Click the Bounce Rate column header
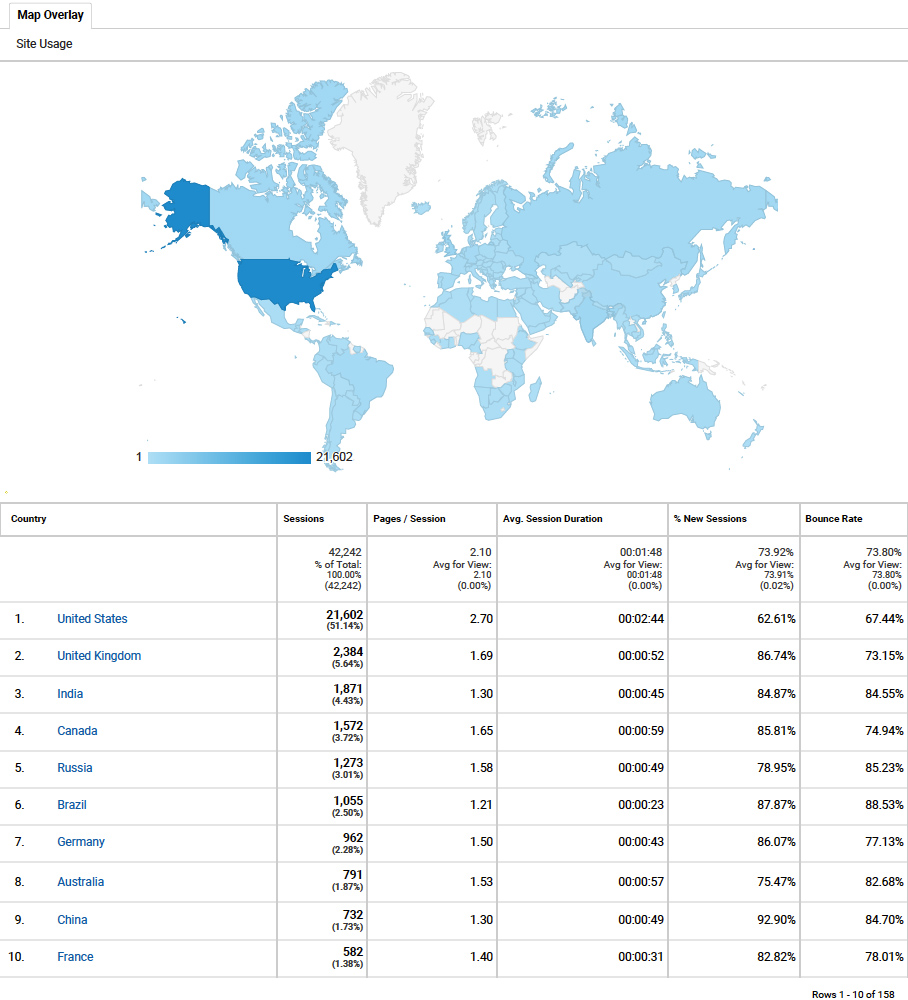The image size is (908, 1000). click(833, 519)
